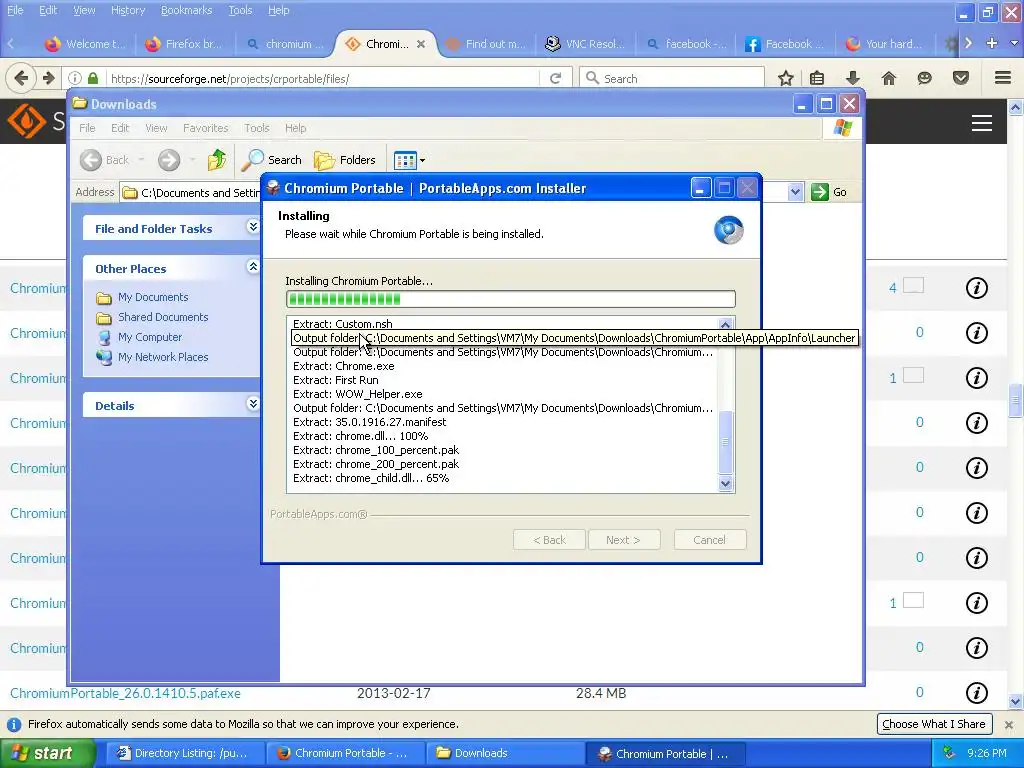Collapse Other Places panel
Viewport: 1024px width, 768px height.
253,266
